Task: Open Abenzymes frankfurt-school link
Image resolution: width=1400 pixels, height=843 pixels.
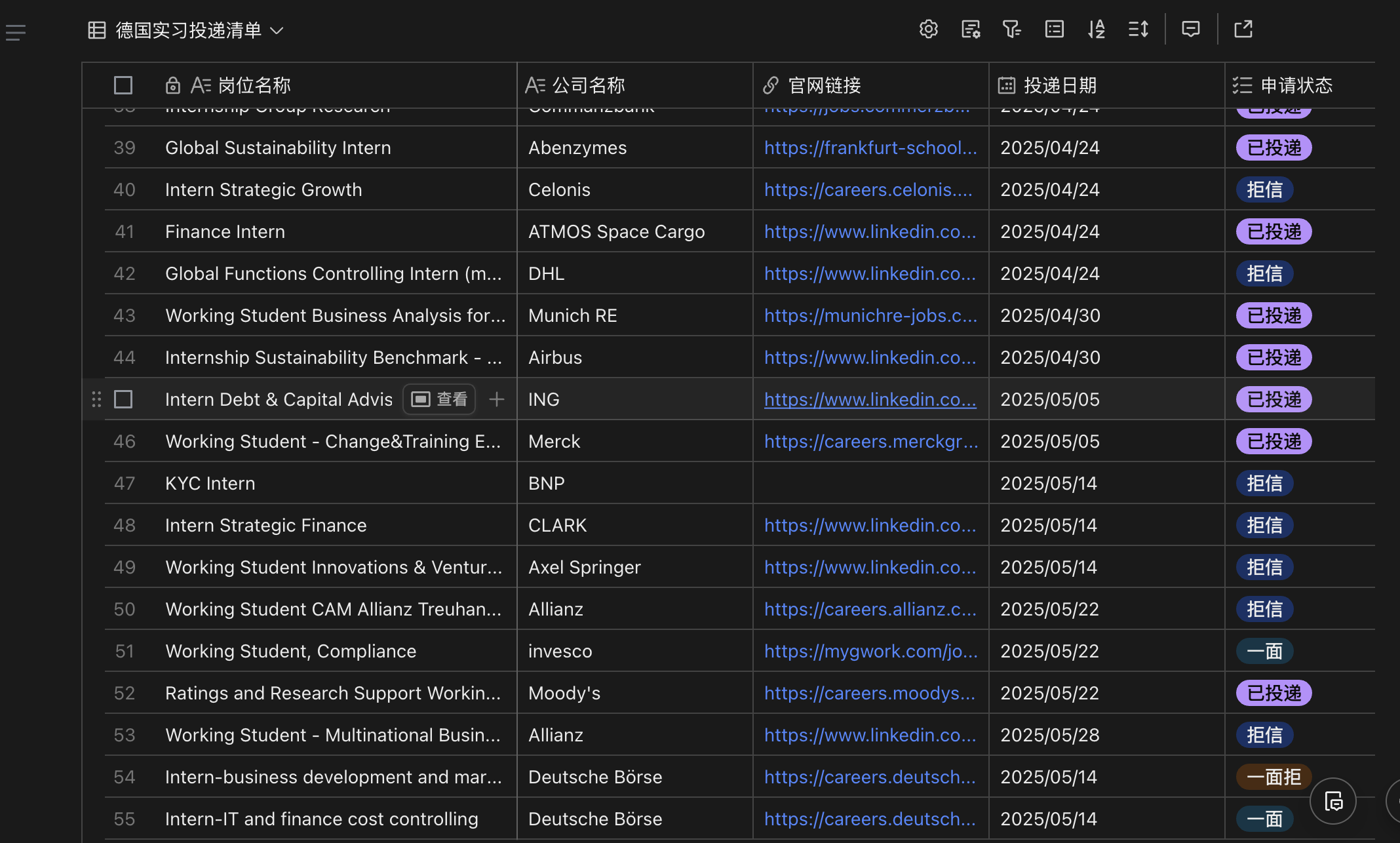Action: (870, 147)
